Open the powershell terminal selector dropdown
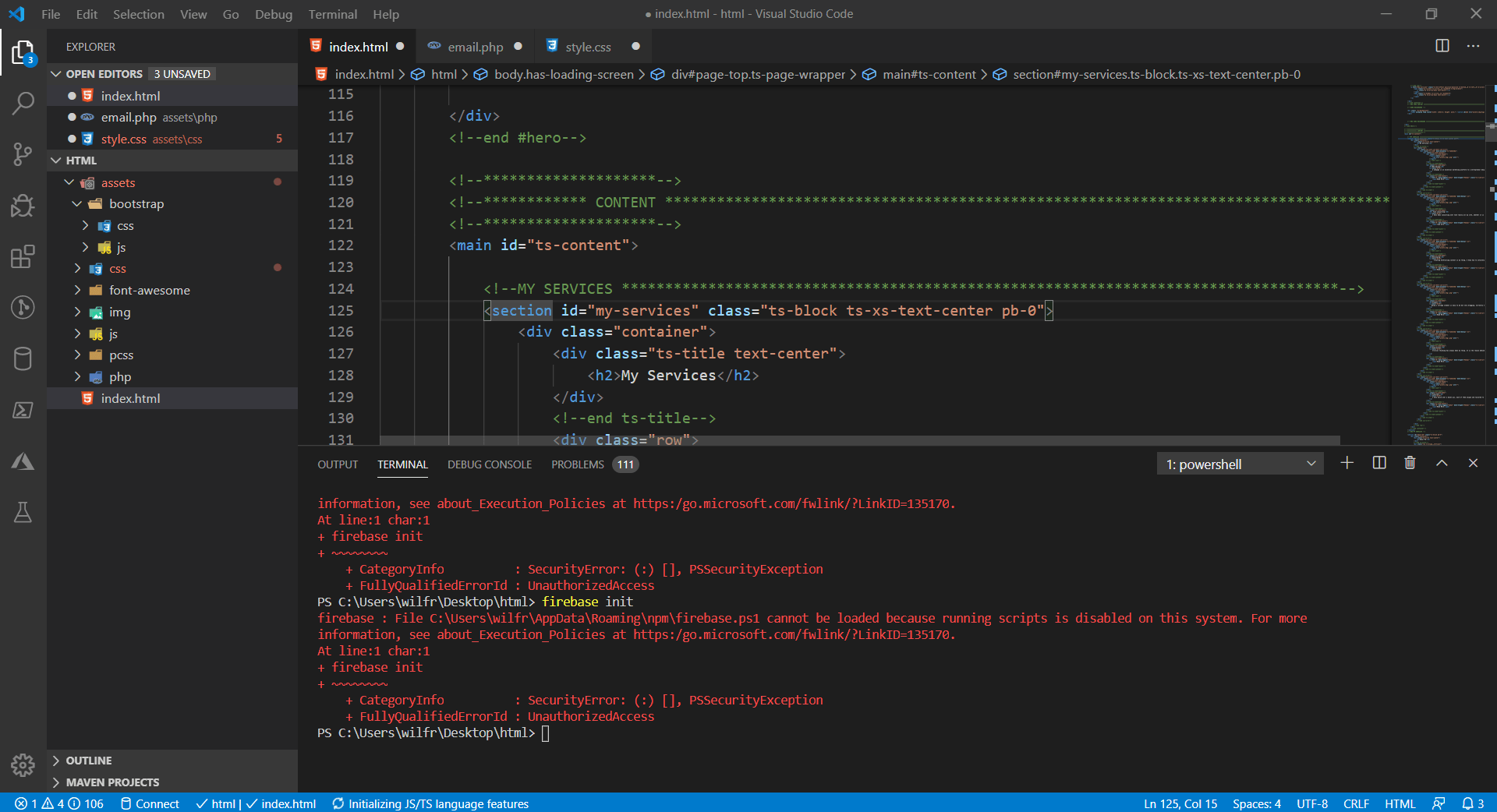1497x812 pixels. point(1240,464)
